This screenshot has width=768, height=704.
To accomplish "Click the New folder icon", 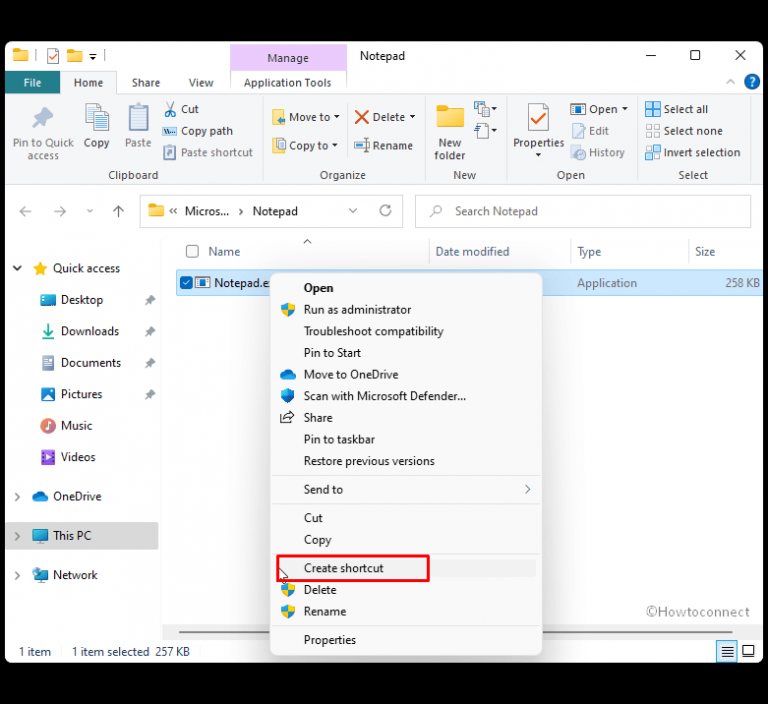I will (450, 117).
